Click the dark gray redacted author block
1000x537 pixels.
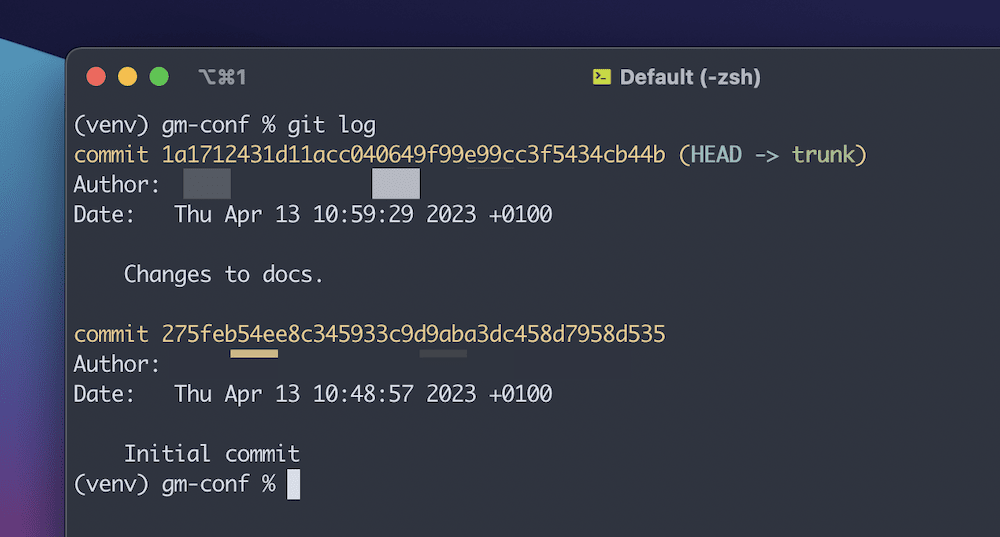point(207,184)
